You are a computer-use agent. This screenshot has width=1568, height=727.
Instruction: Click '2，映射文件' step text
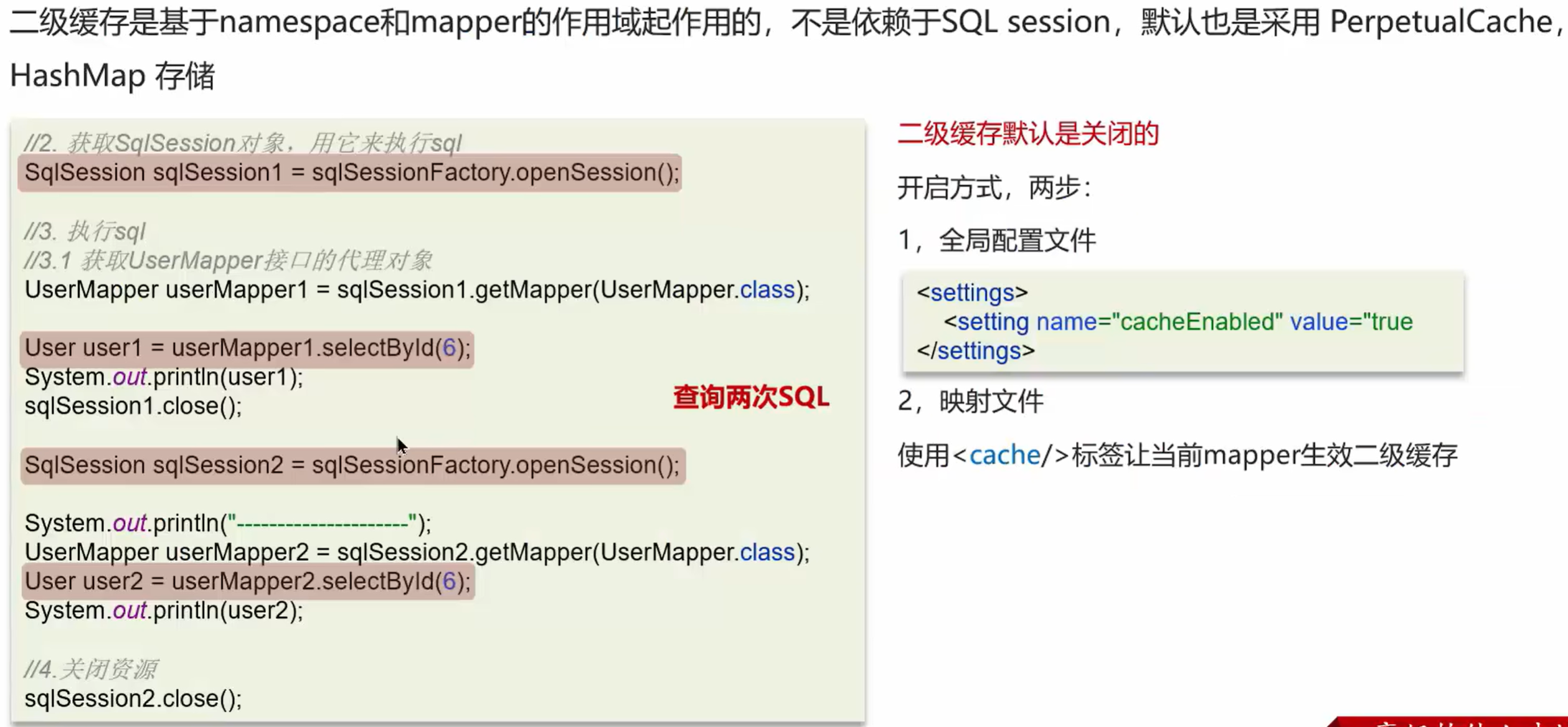pos(970,401)
